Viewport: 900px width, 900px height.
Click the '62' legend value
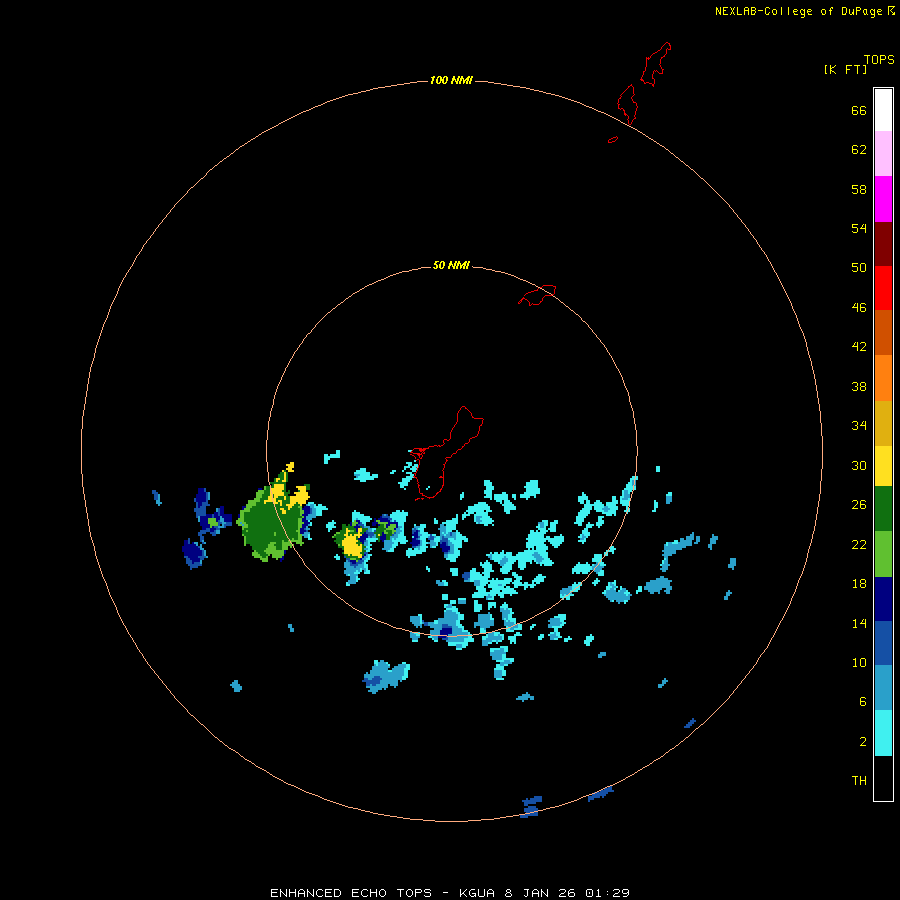coord(859,150)
